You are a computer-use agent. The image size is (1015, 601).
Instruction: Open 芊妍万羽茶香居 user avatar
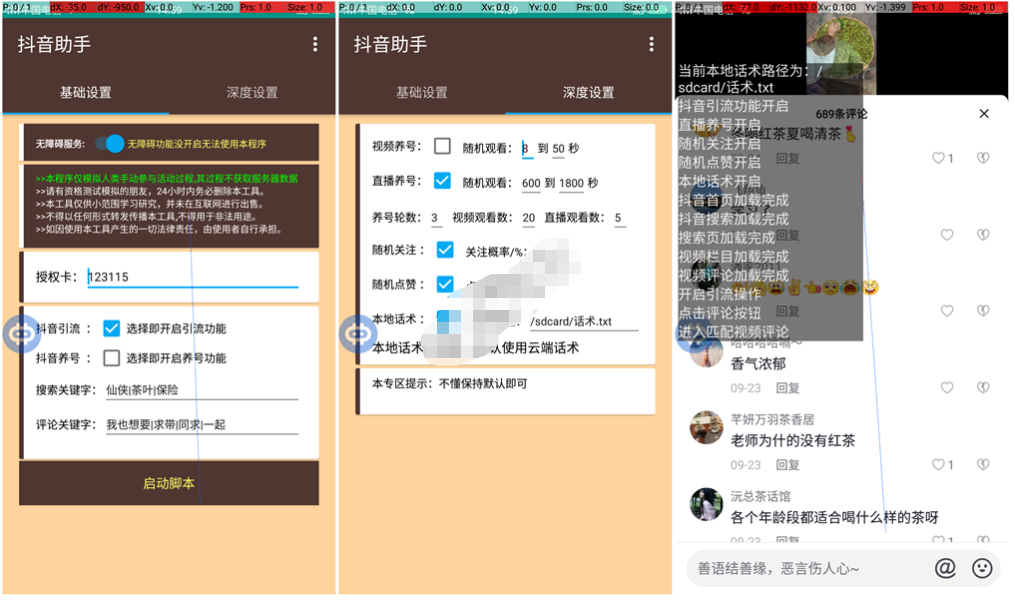(706, 427)
